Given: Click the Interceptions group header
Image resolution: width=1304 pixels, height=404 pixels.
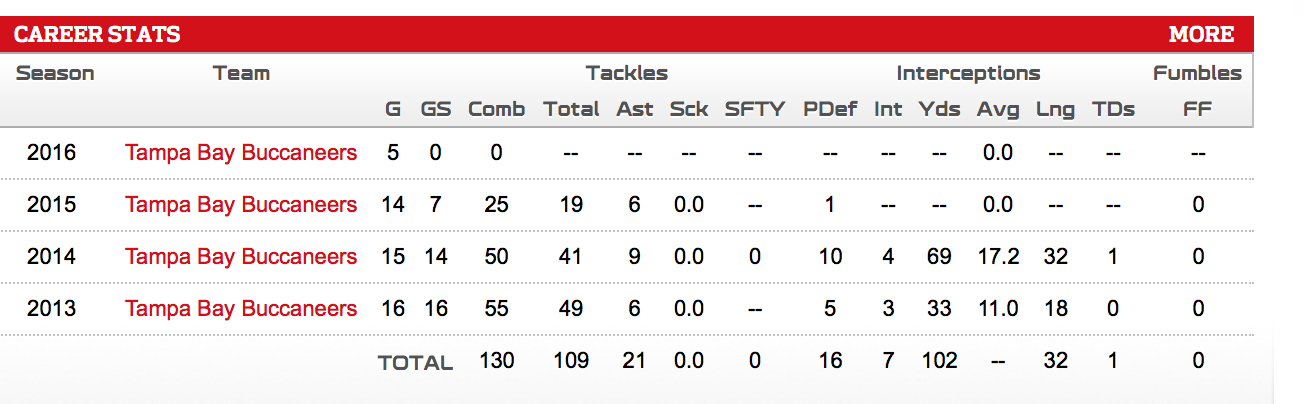Looking at the screenshot, I should coord(968,73).
